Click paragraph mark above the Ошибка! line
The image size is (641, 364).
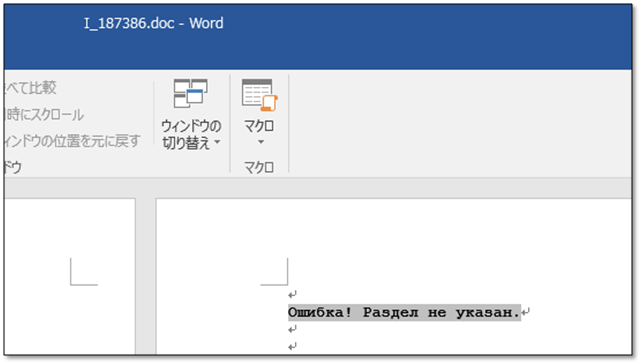[x=292, y=294]
